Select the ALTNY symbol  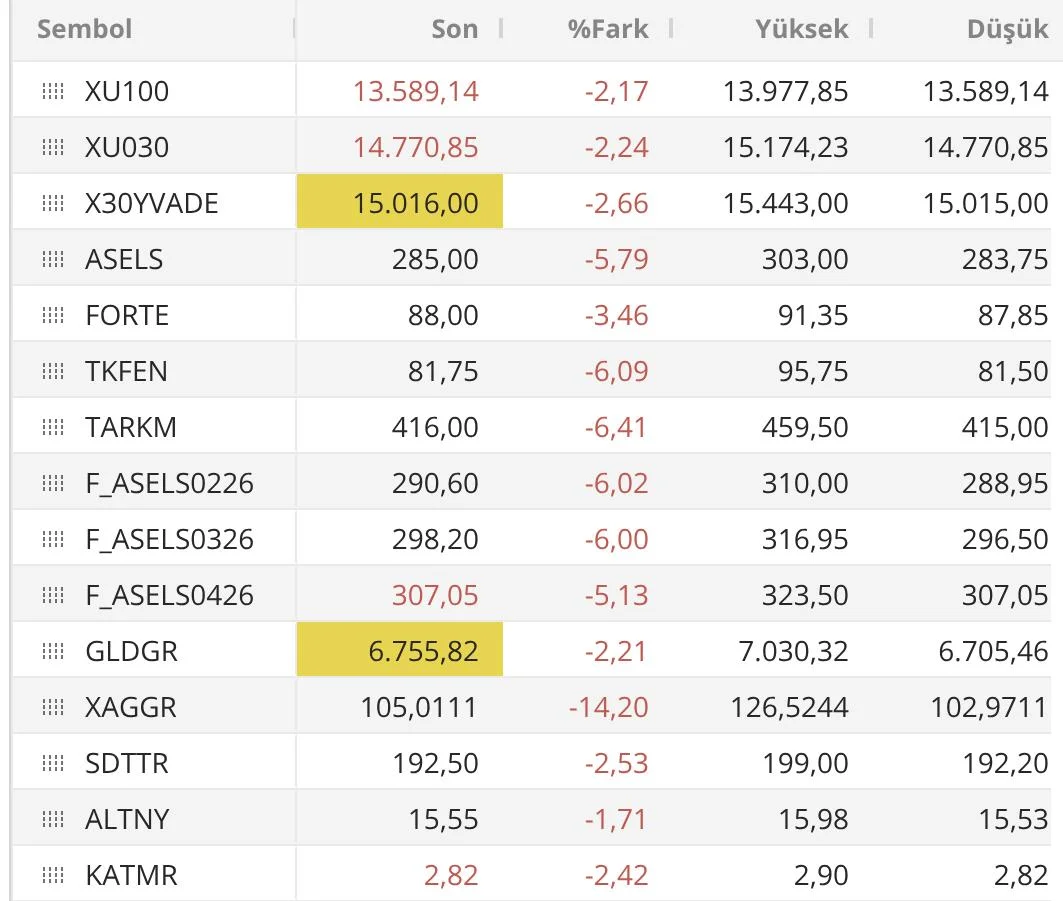127,820
